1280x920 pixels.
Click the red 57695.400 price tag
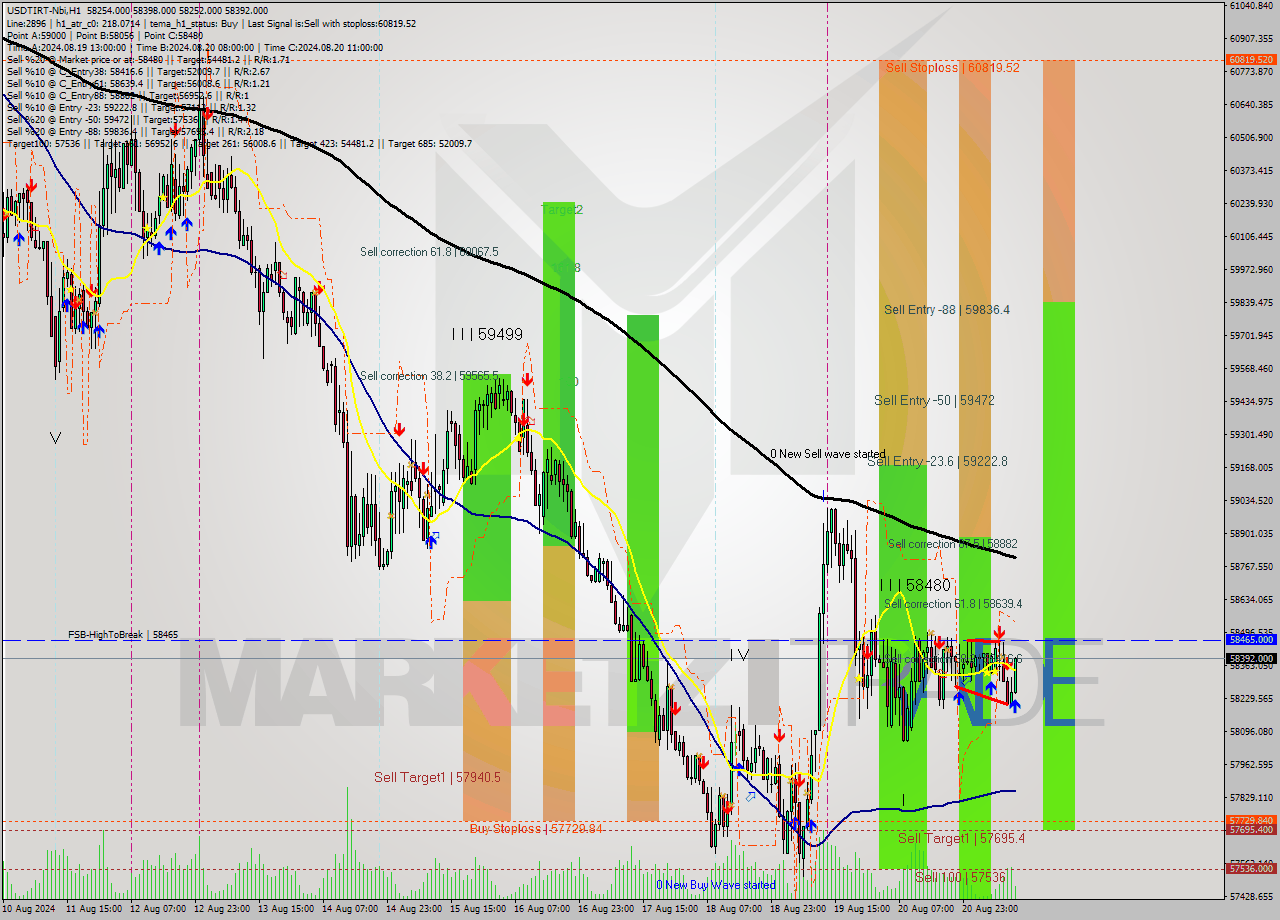click(1251, 829)
